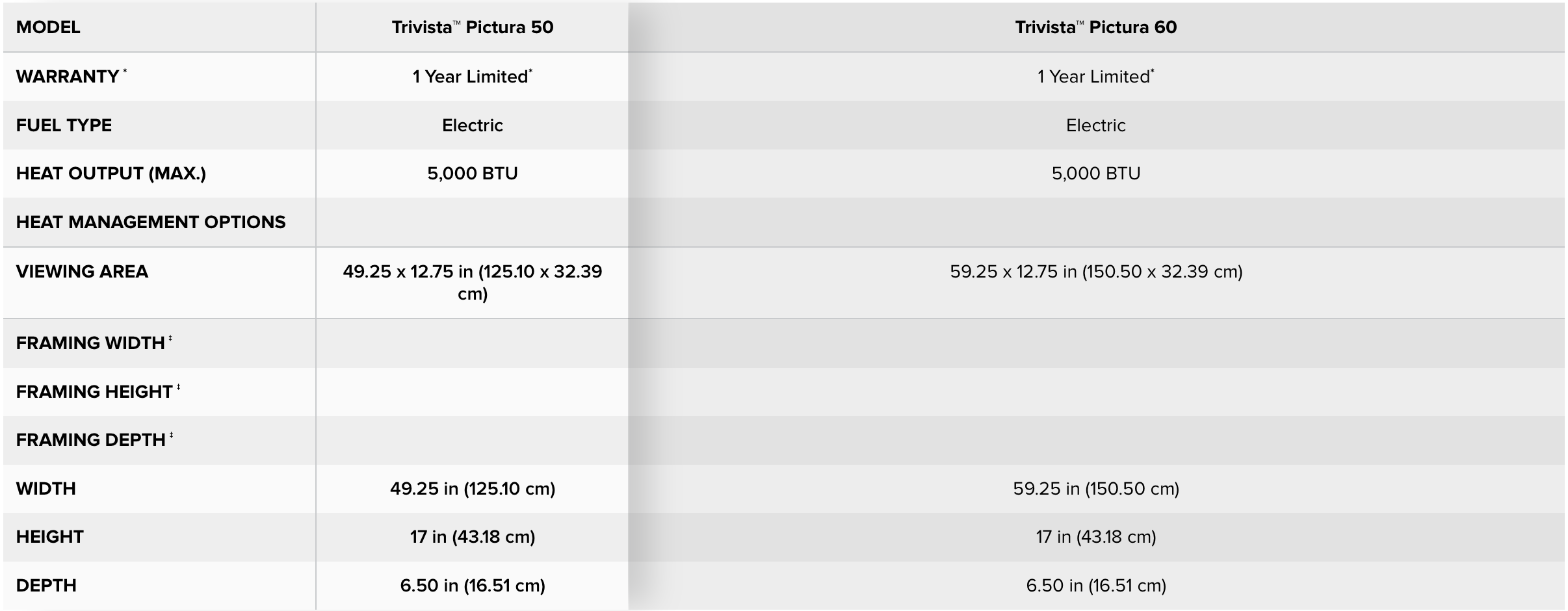Select the MODEL header label
Viewport: 1568px width, 611px height.
click(48, 27)
